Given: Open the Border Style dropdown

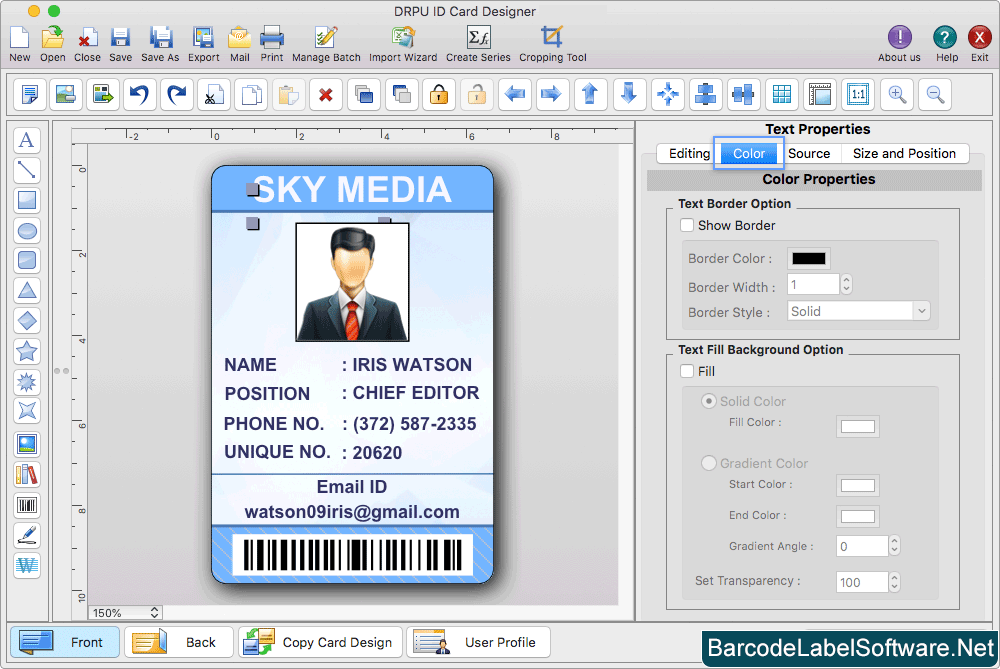Looking at the screenshot, I should tap(859, 312).
